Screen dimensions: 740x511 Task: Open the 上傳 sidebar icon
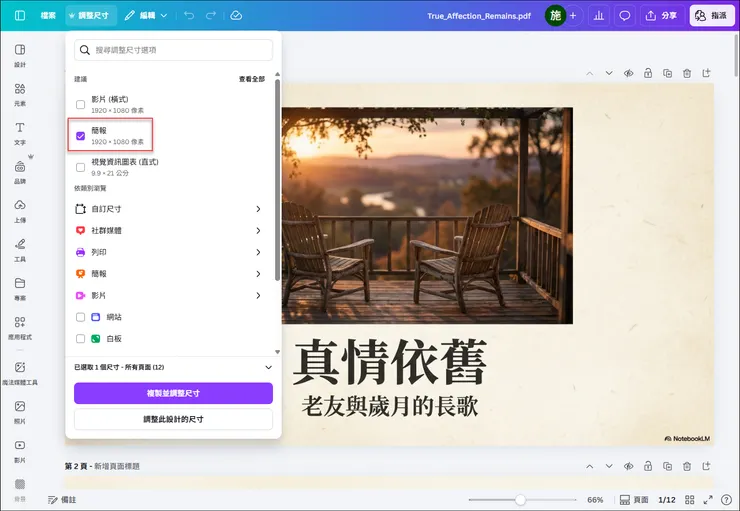[x=20, y=211]
